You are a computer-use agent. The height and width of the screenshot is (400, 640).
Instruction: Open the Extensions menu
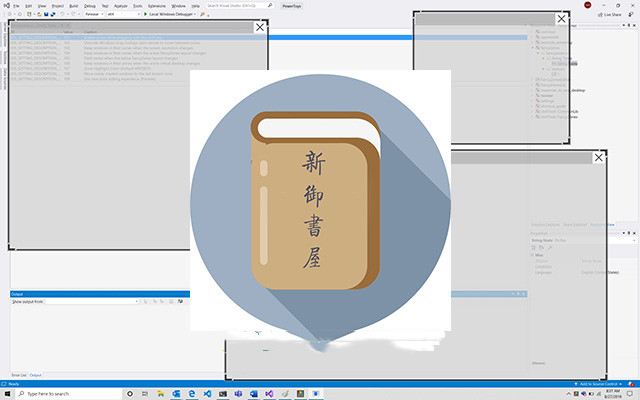click(x=157, y=6)
